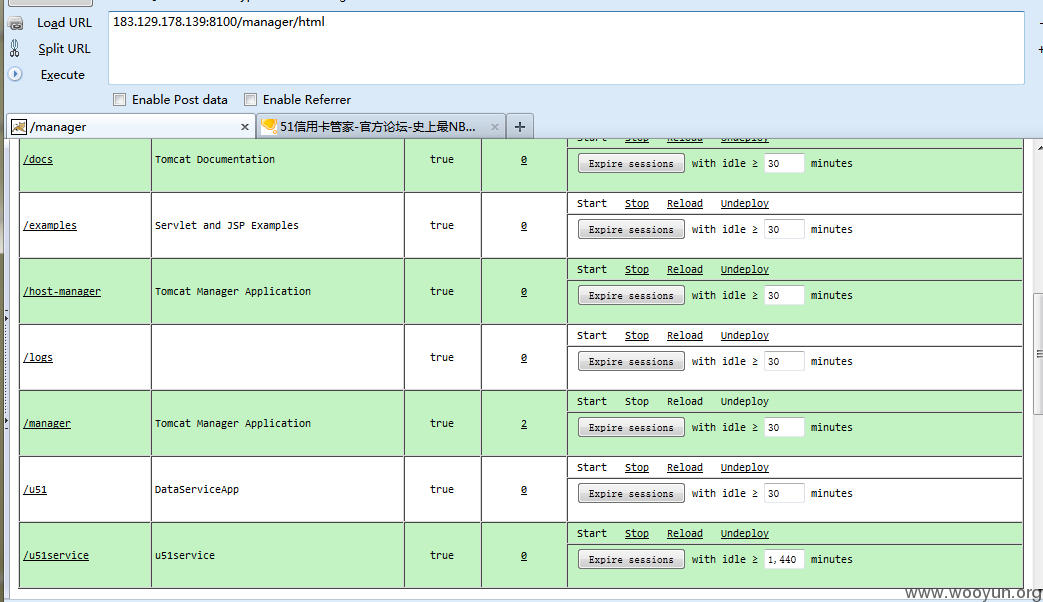Reload the /u51 application
The image size is (1043, 602).
coord(684,468)
